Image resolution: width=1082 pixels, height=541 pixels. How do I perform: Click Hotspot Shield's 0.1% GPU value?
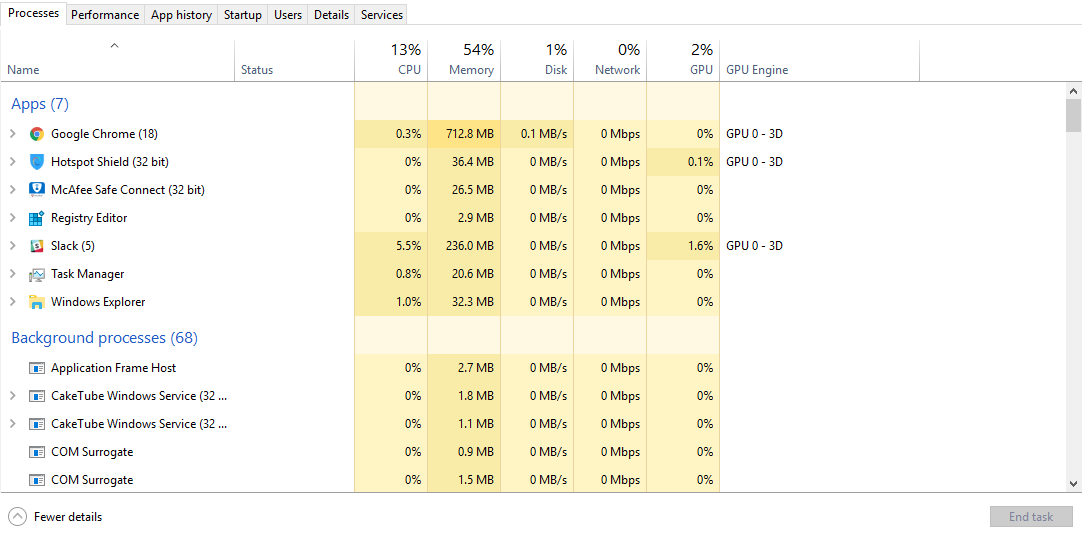683,162
